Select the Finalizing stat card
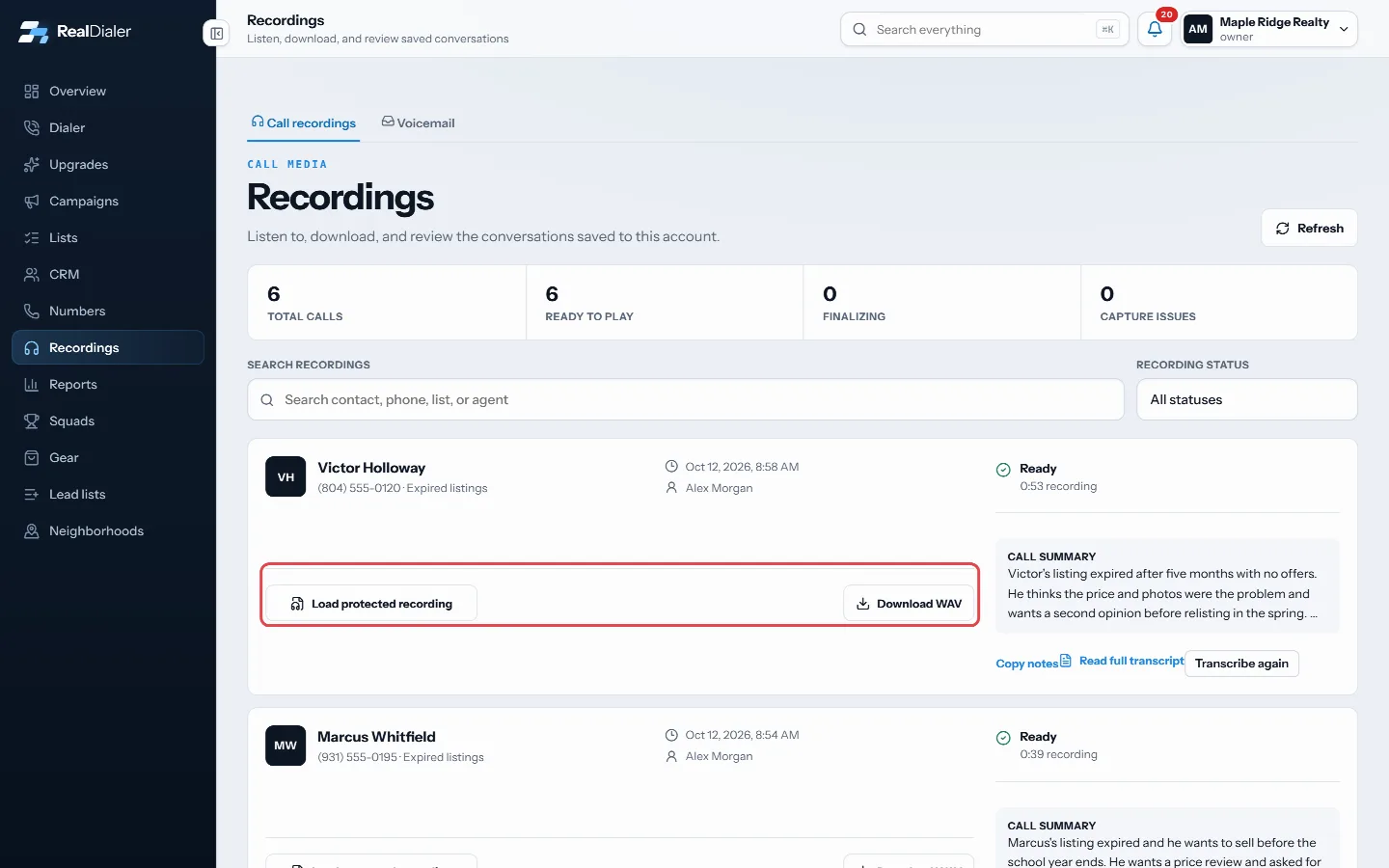The height and width of the screenshot is (868, 1389). (942, 303)
